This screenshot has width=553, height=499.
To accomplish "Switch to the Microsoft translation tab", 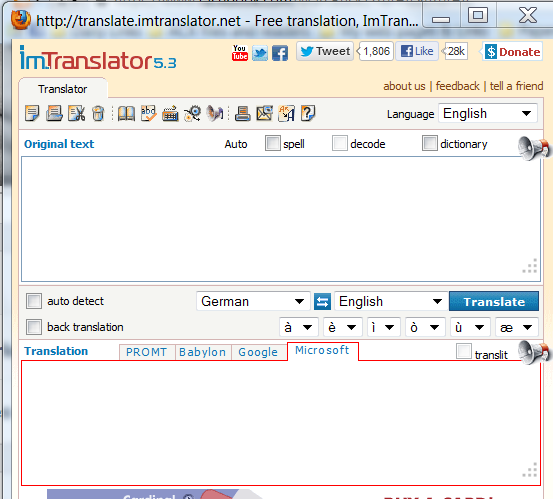I will tap(322, 351).
